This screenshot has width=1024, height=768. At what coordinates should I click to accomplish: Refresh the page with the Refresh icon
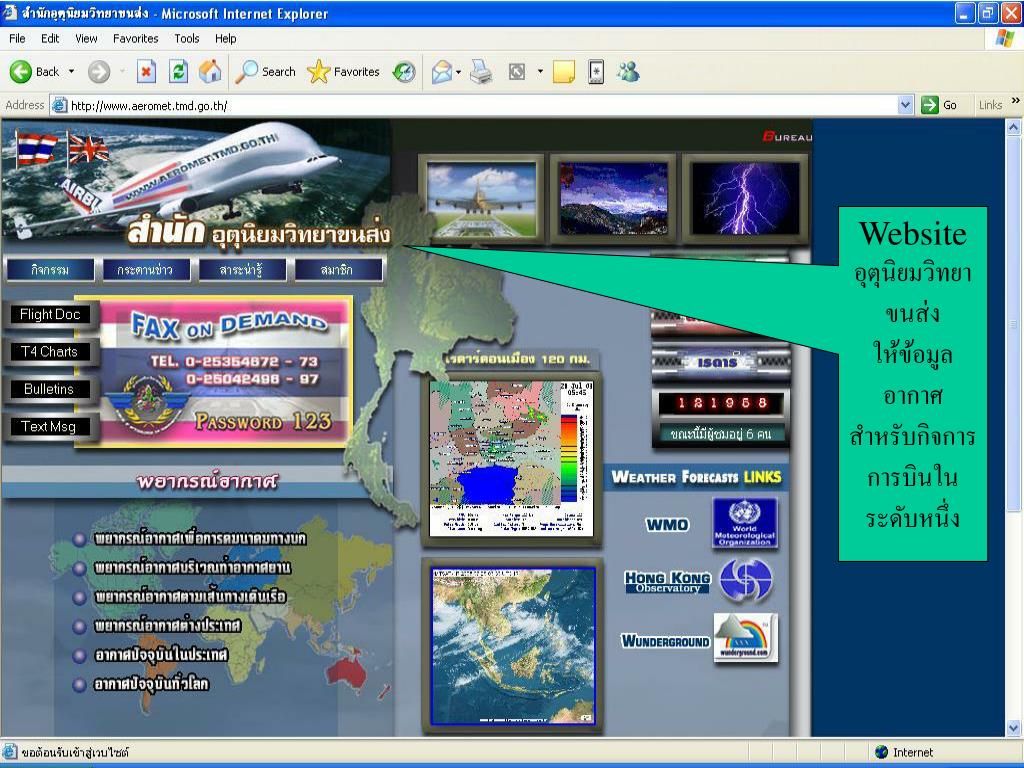(x=178, y=71)
